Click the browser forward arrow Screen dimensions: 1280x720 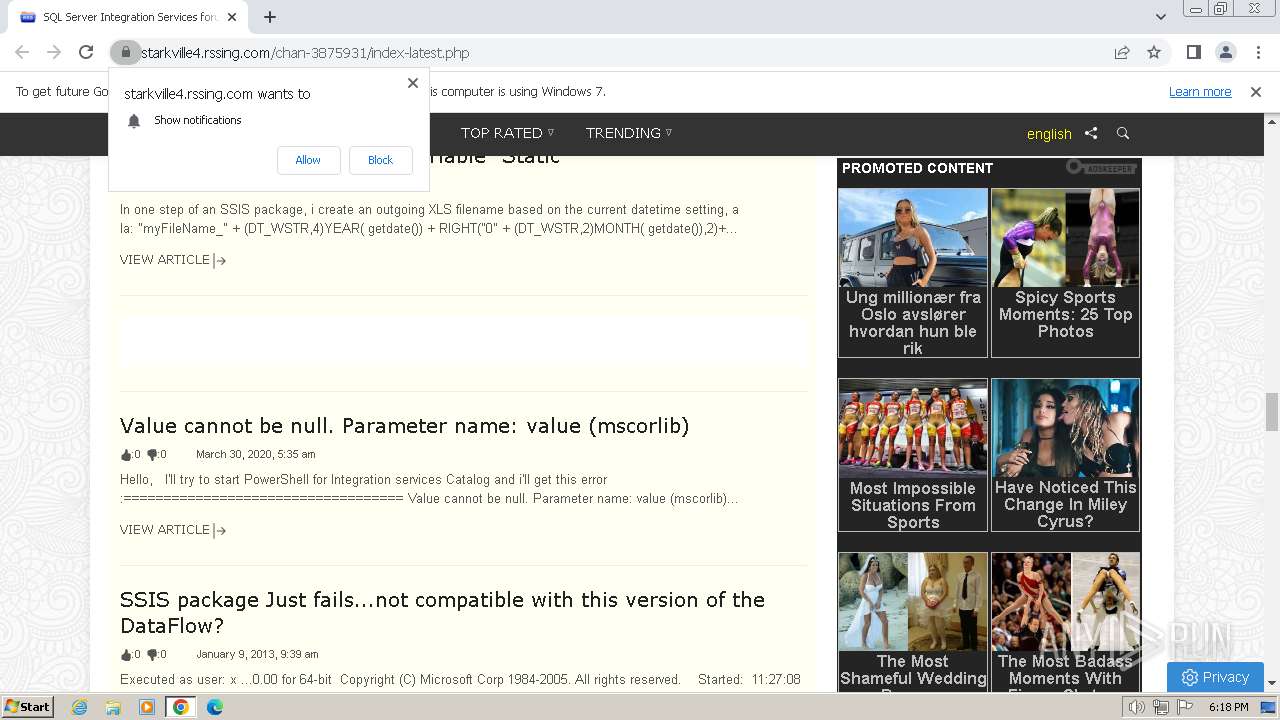coord(54,52)
